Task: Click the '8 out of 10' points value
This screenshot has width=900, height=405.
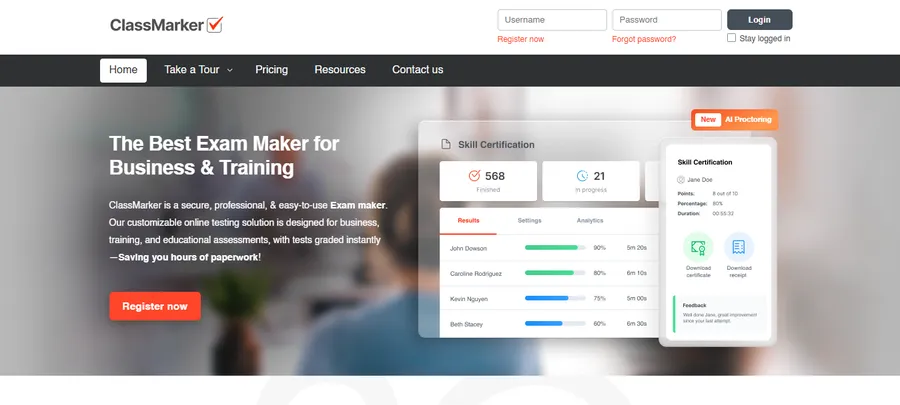Action: 726,194
